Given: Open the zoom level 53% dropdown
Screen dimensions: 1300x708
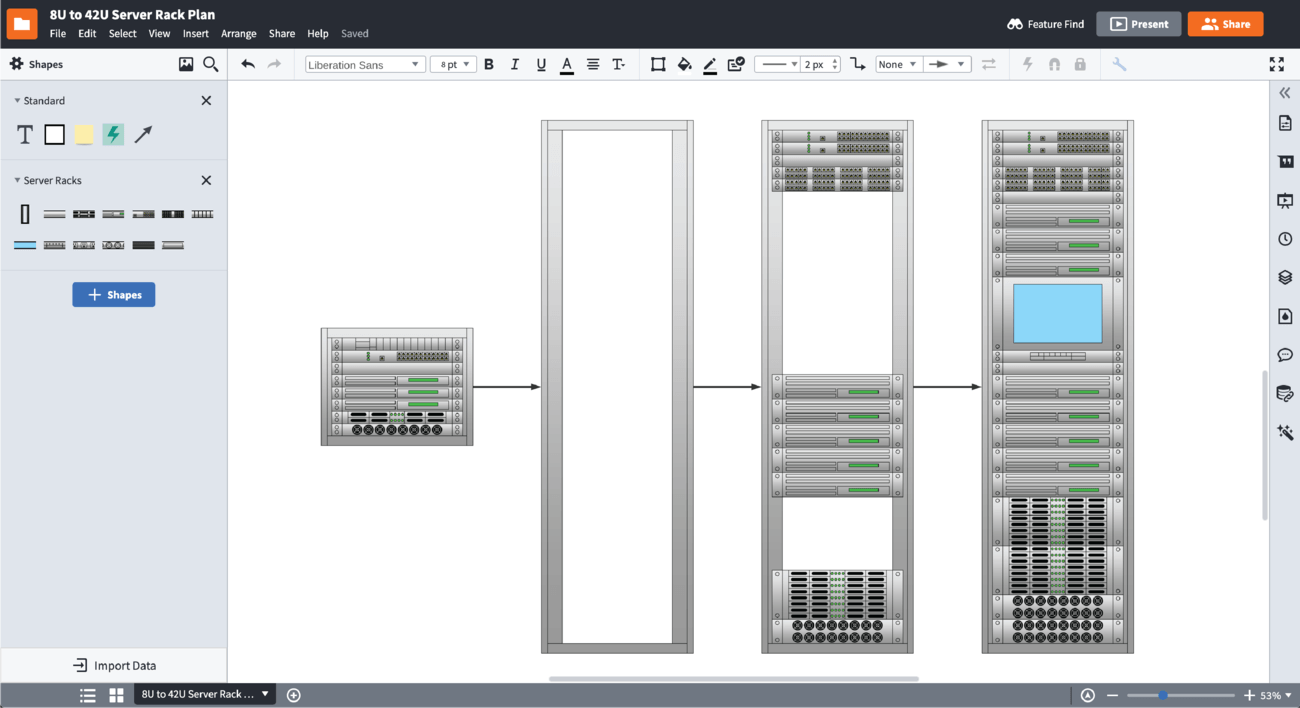Looking at the screenshot, I should pyautogui.click(x=1275, y=695).
